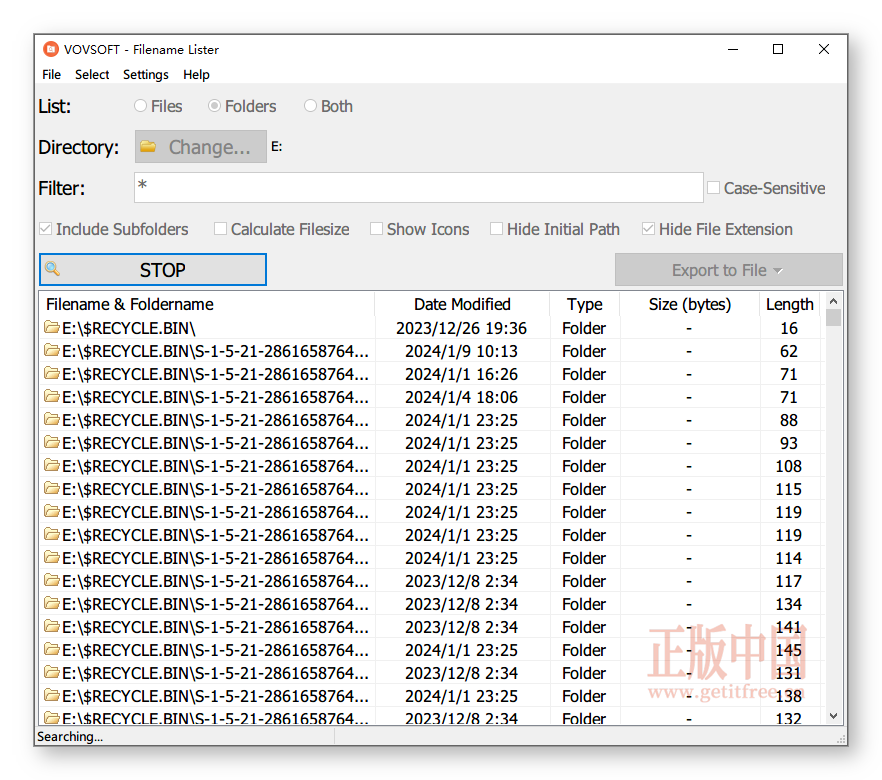
Task: Select folder icon in the length 134 row
Action: 52,603
